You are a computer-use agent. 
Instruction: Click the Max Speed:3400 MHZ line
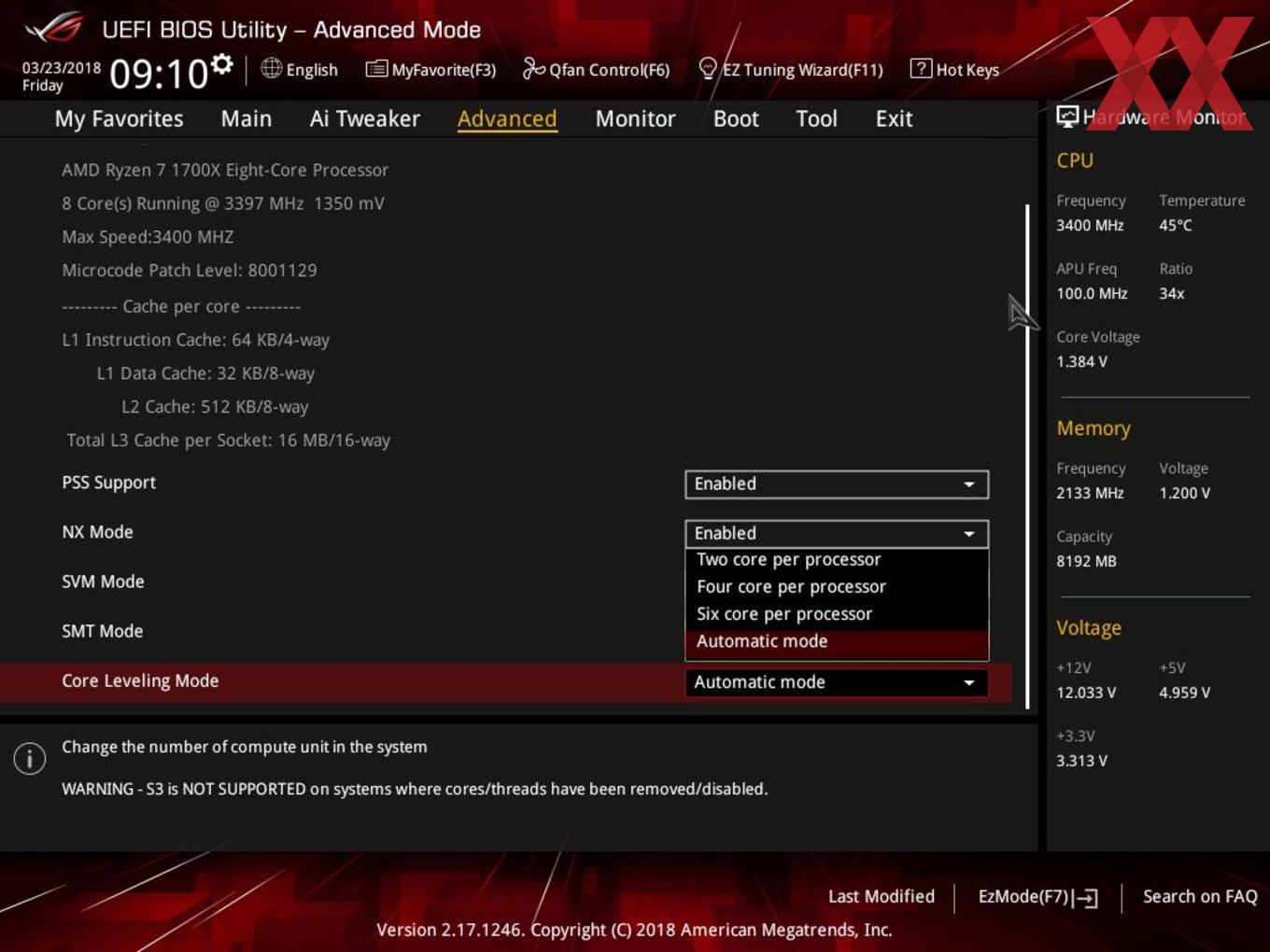148,237
